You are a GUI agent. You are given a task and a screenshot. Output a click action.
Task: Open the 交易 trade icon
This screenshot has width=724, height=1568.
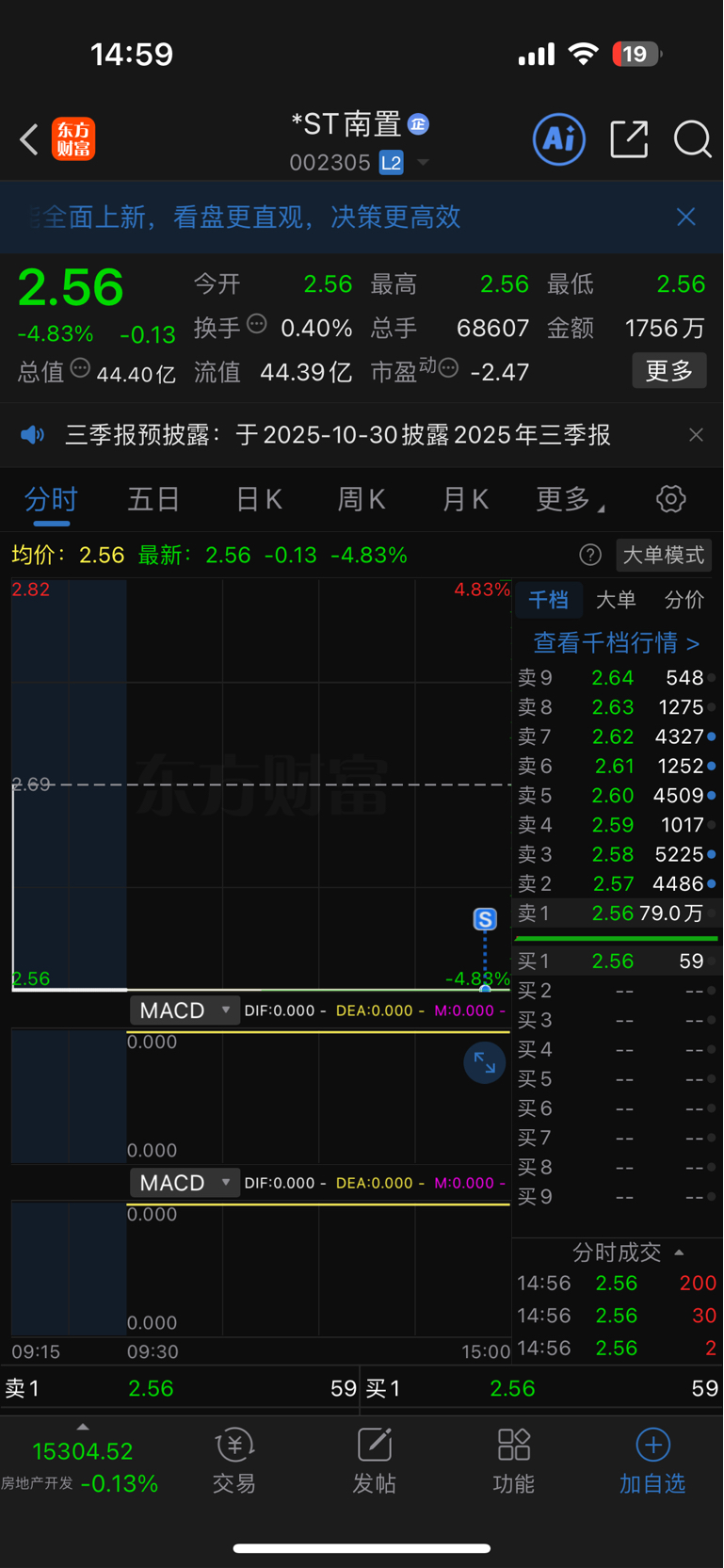pos(234,1462)
